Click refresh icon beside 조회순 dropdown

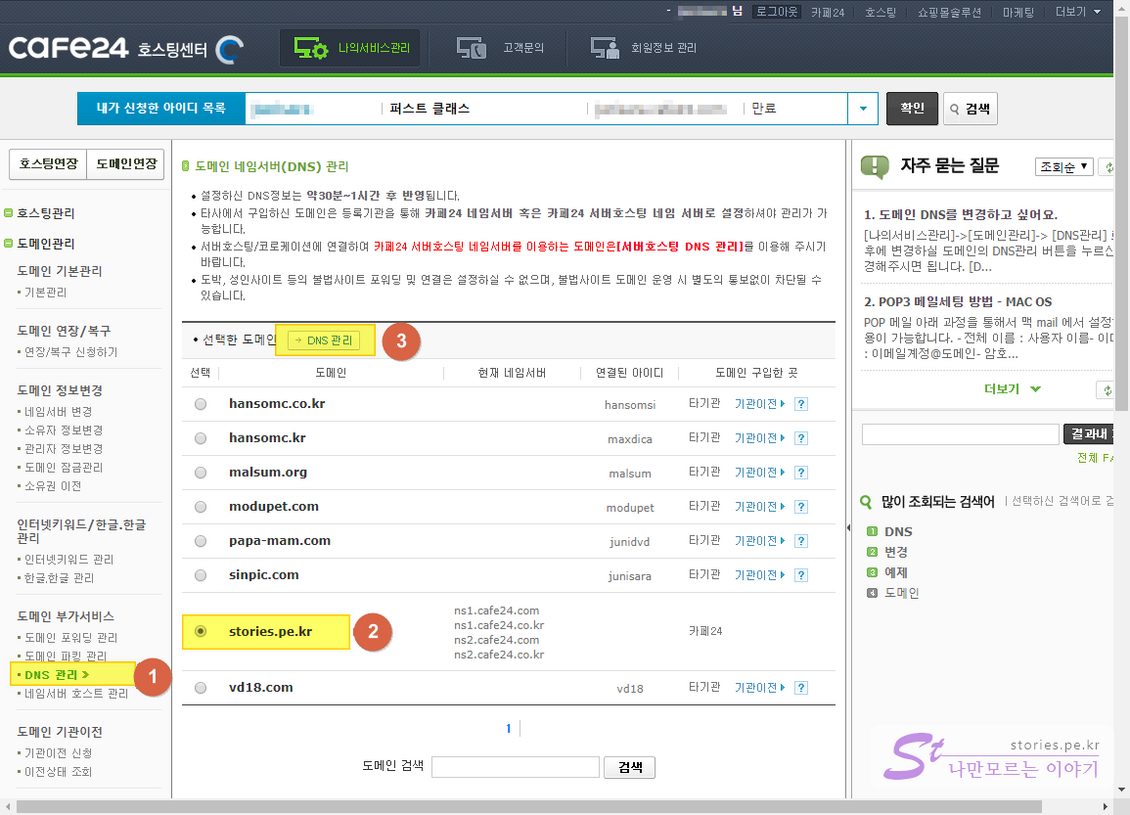click(1106, 167)
